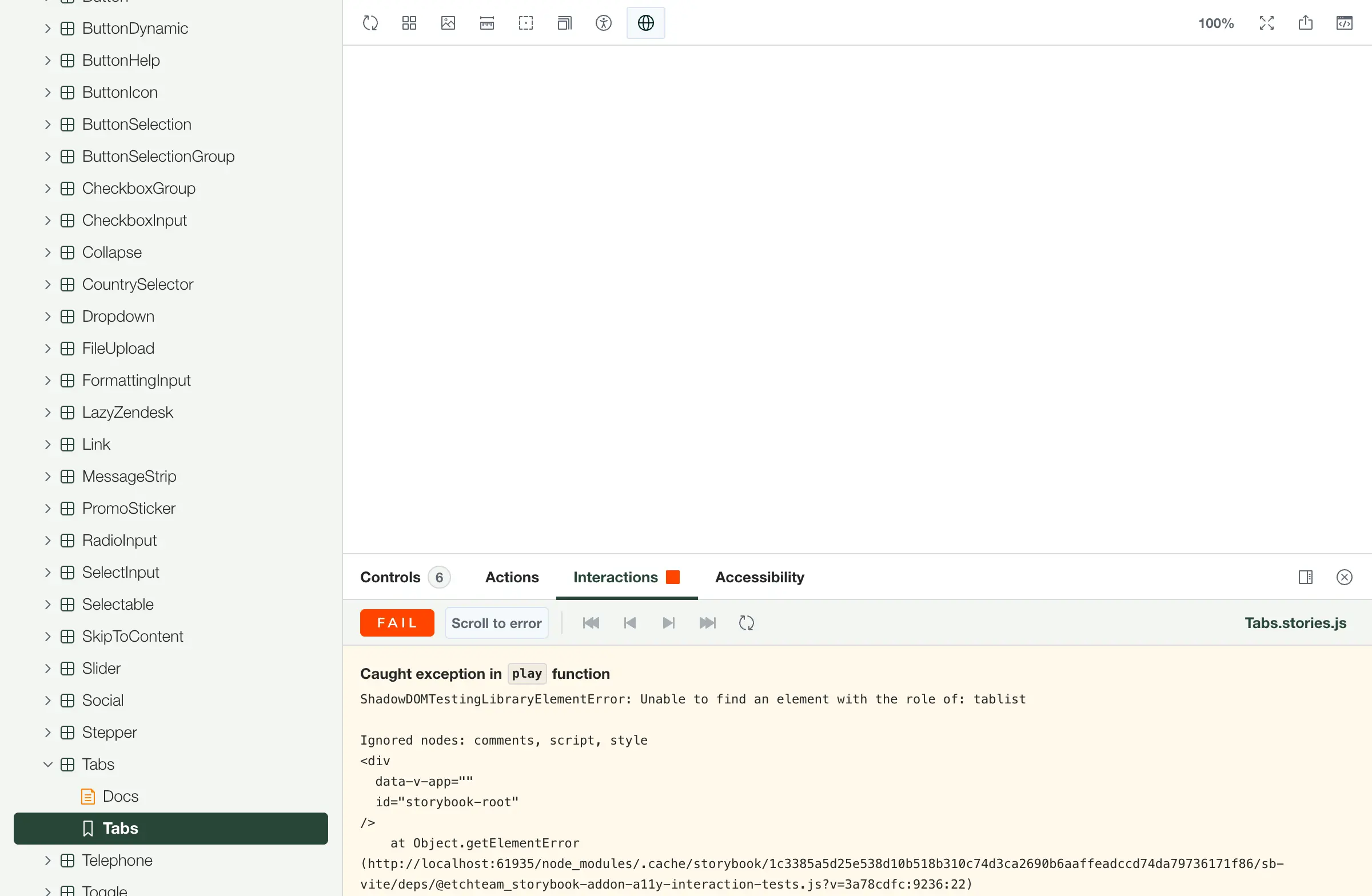Viewport: 1372px width, 896px height.
Task: Select the Tabs story item
Action: [x=170, y=828]
